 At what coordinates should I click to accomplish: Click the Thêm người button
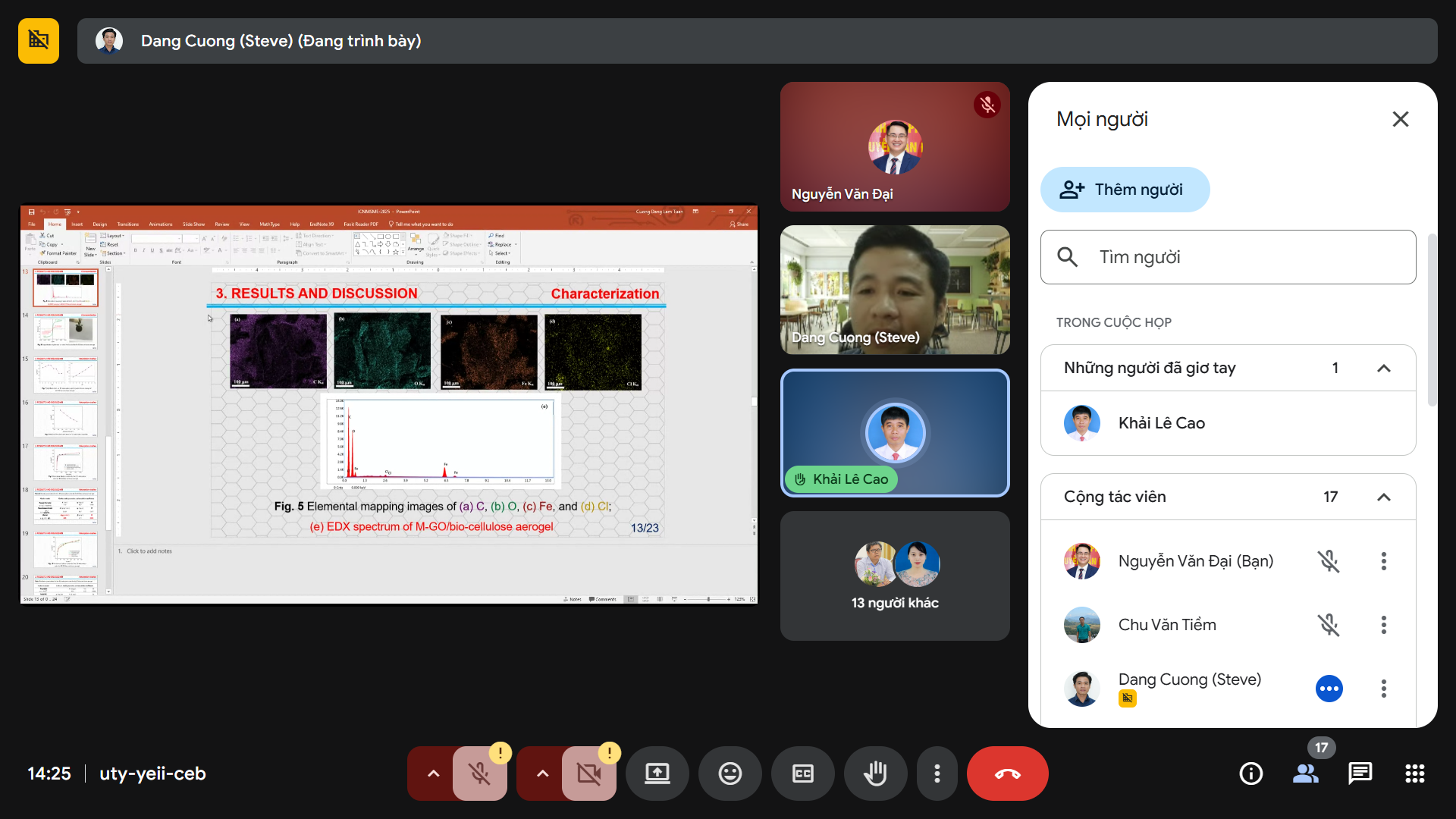[x=1125, y=190]
